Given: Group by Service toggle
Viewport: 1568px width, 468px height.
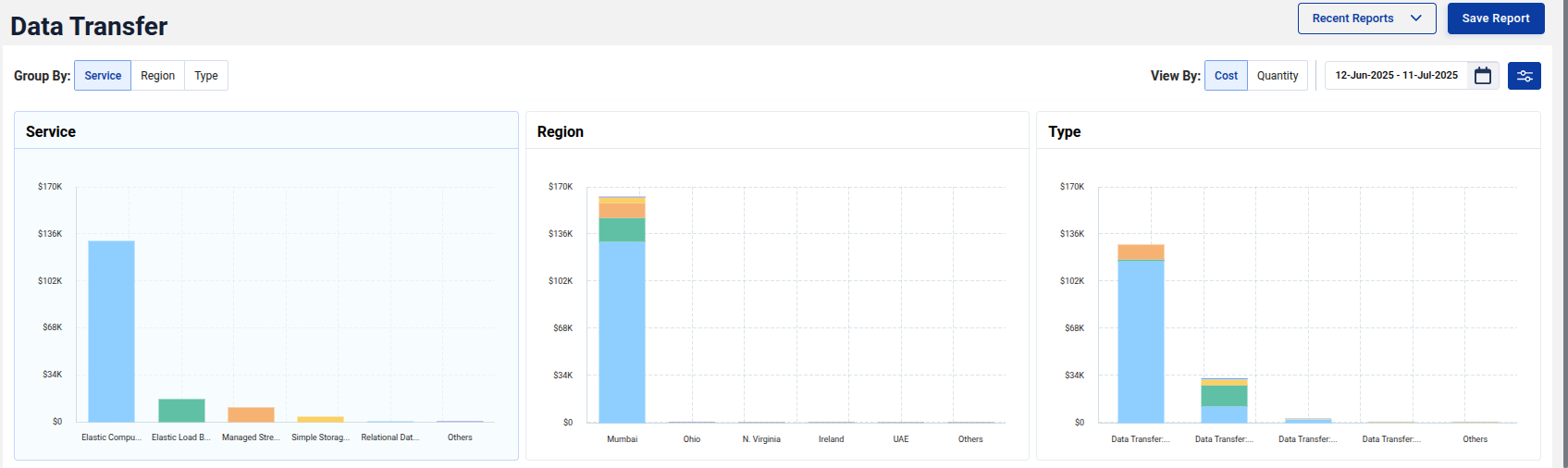Looking at the screenshot, I should click(x=103, y=76).
